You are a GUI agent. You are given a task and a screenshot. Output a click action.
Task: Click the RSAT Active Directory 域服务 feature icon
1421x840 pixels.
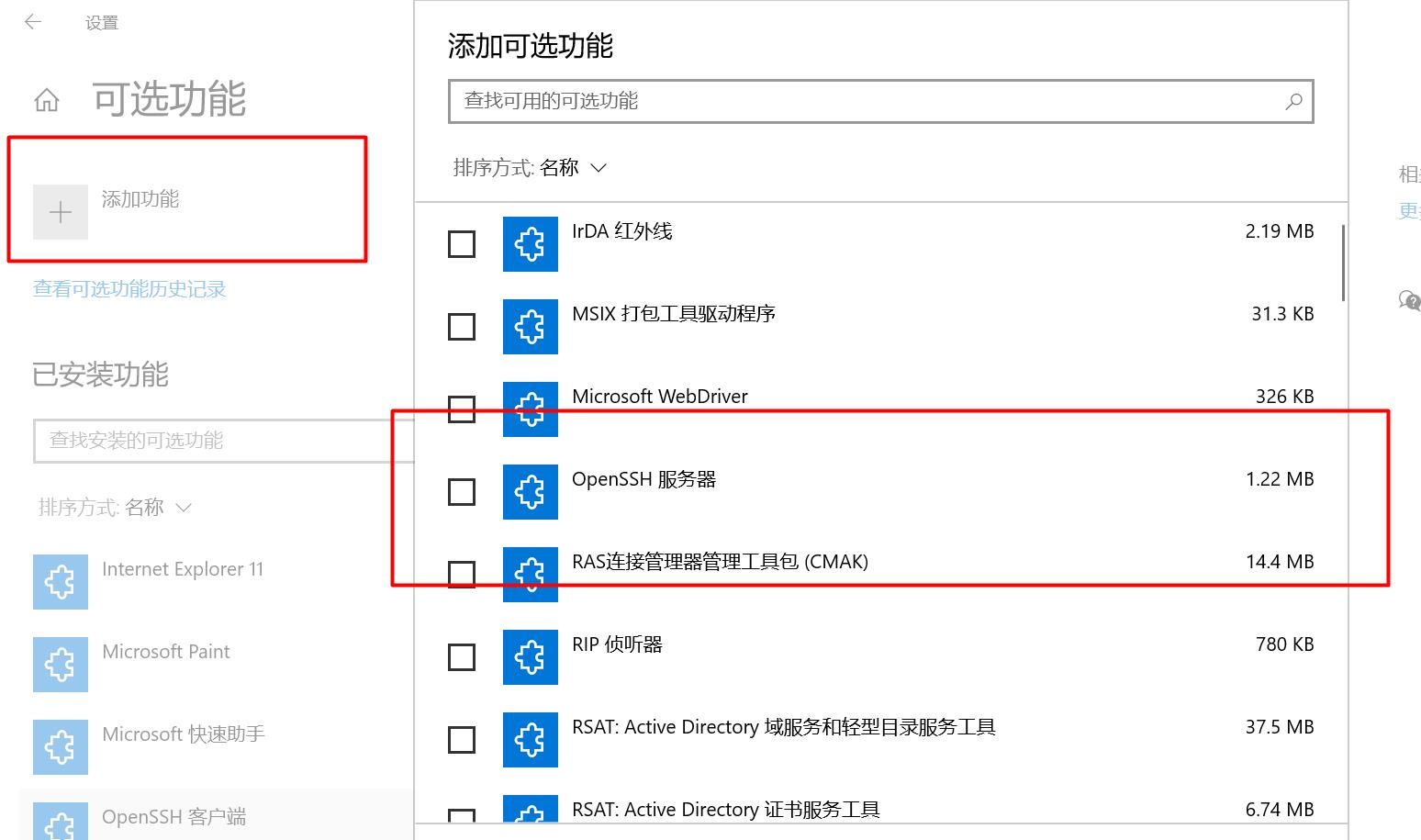click(531, 739)
